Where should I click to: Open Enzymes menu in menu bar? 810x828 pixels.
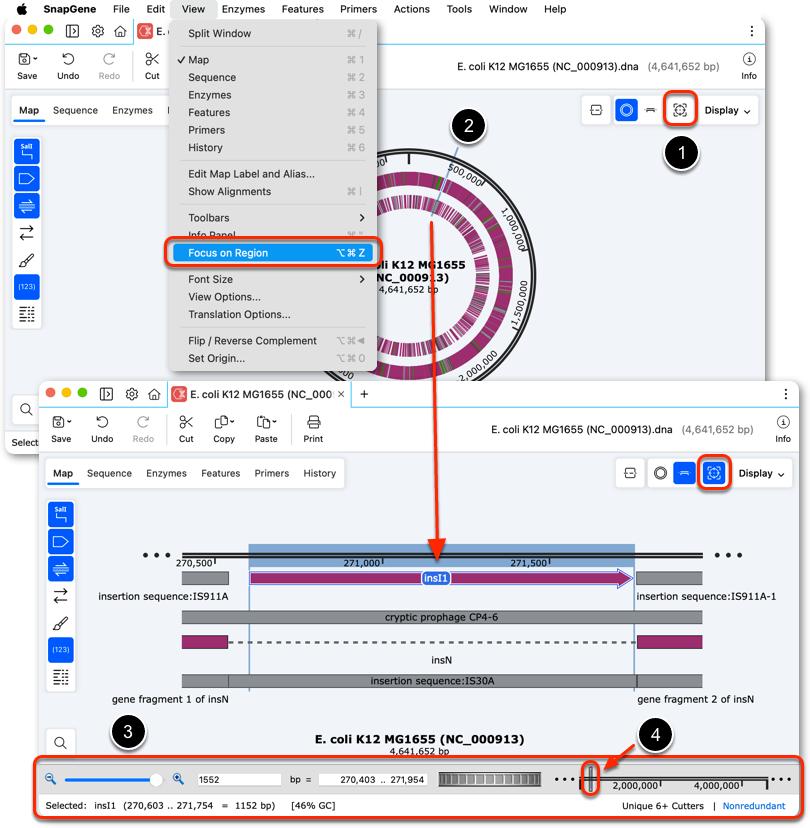point(243,9)
